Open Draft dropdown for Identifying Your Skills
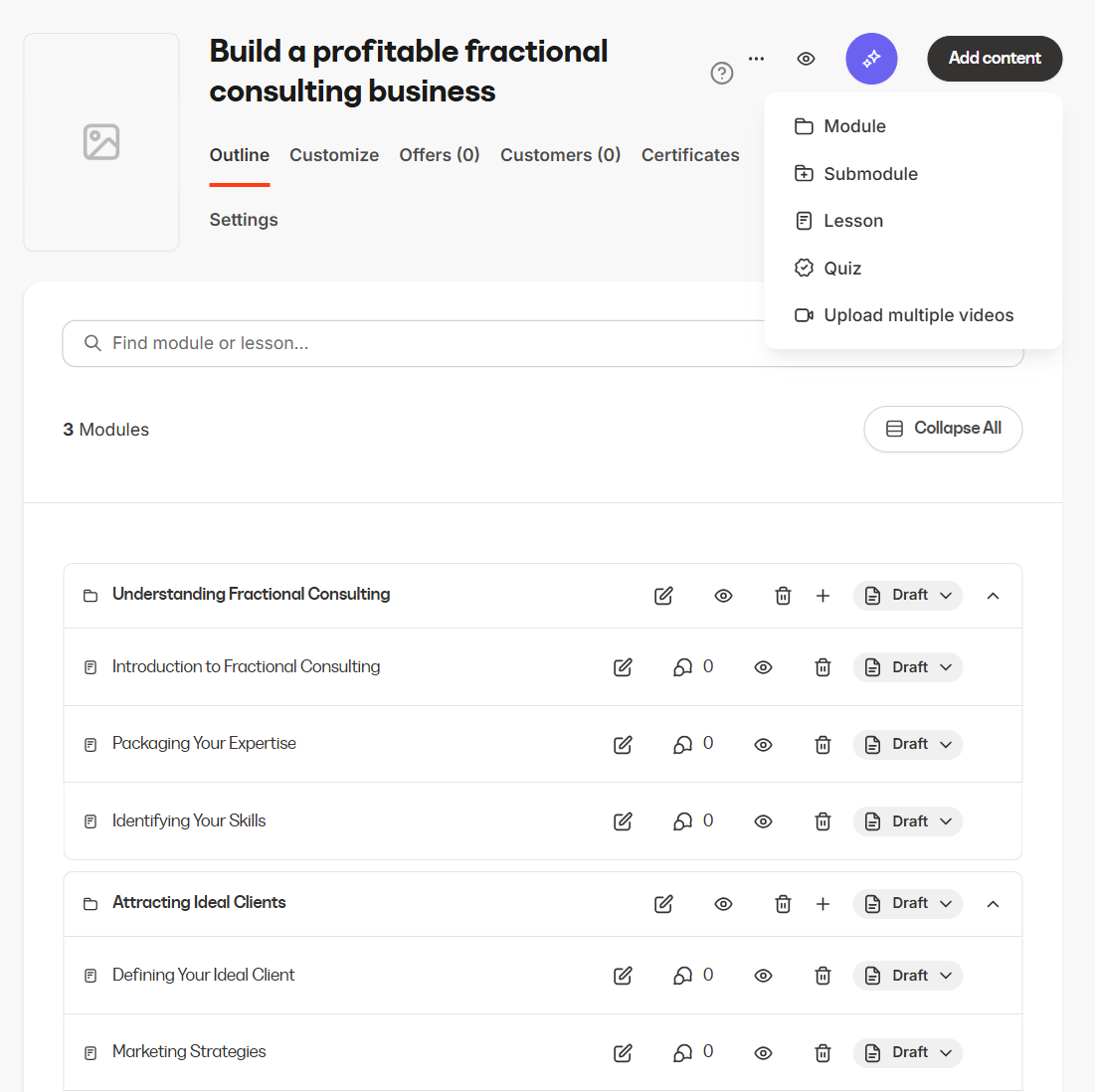Viewport: 1095px width, 1092px height. click(x=908, y=821)
